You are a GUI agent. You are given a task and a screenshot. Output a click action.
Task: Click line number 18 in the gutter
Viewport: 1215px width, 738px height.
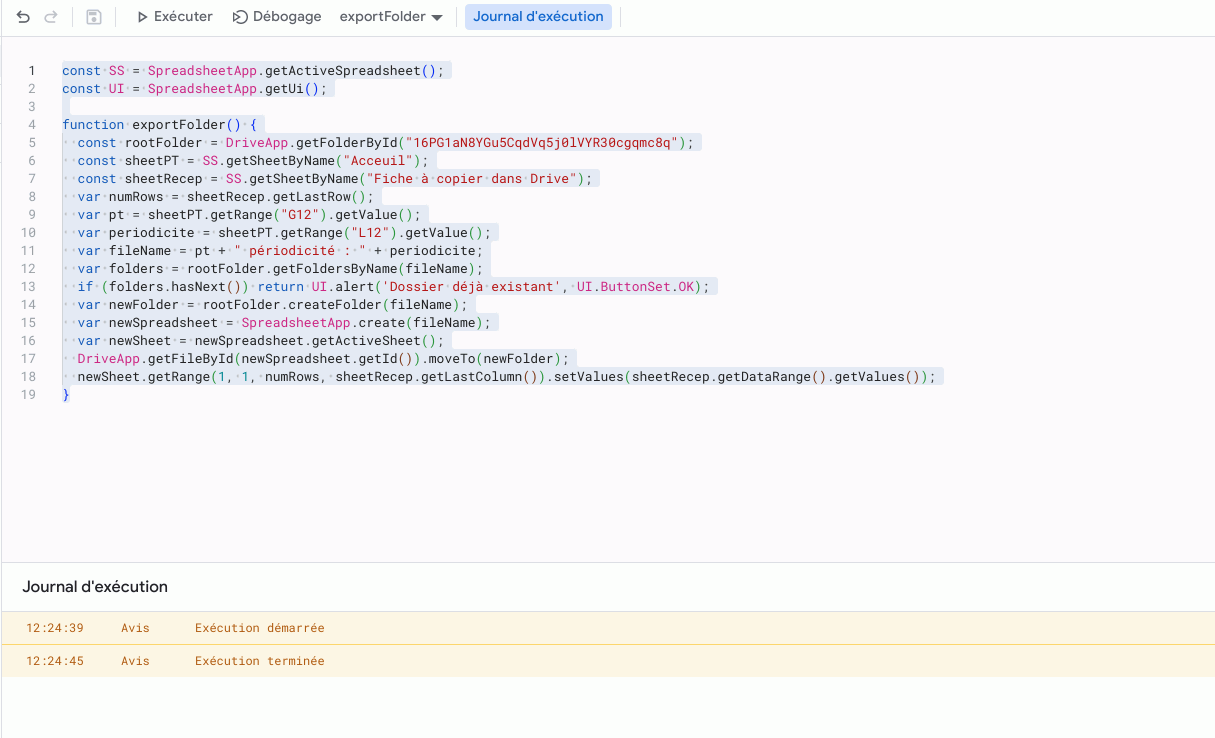click(29, 377)
